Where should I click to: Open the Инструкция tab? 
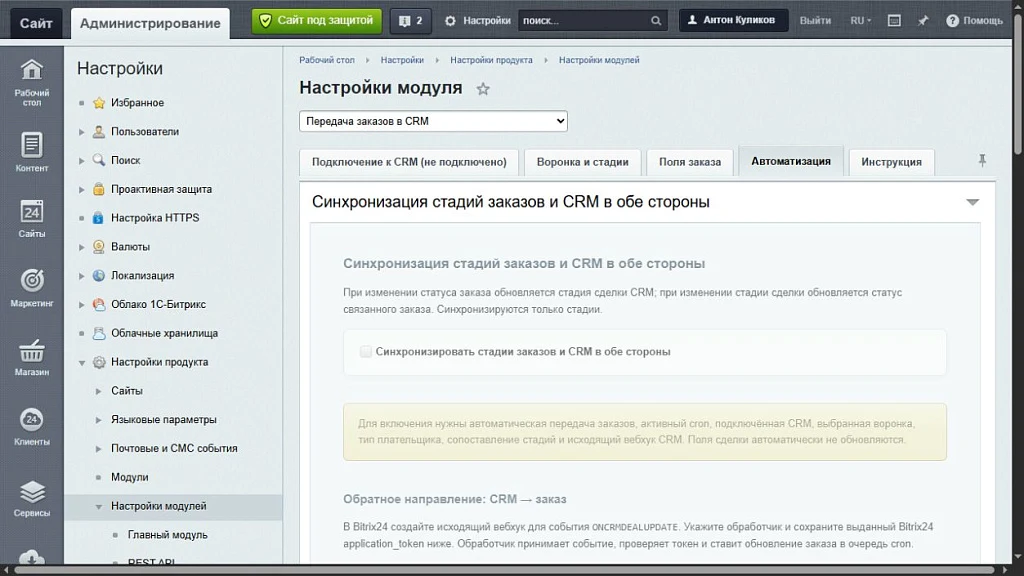(891, 162)
